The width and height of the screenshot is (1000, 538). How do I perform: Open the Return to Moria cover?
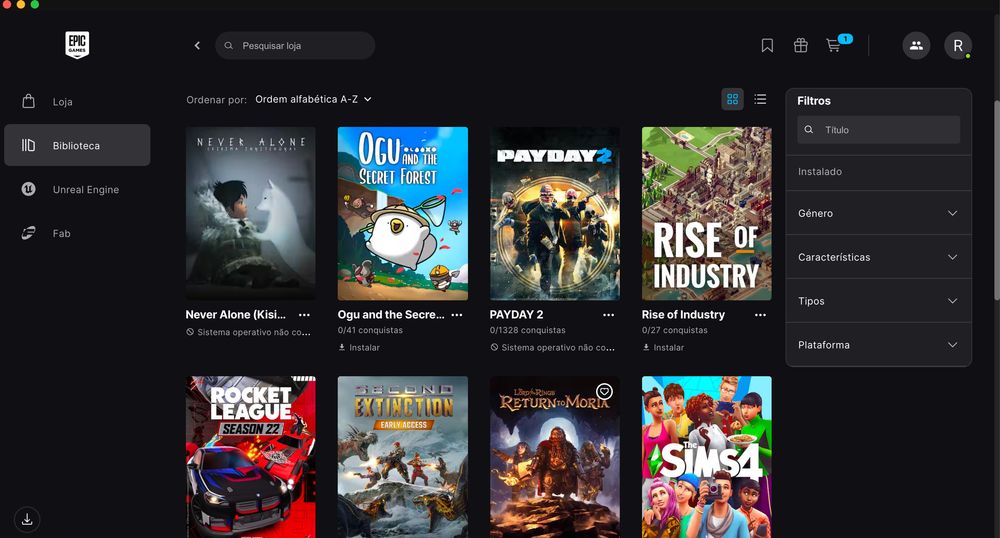pos(555,457)
